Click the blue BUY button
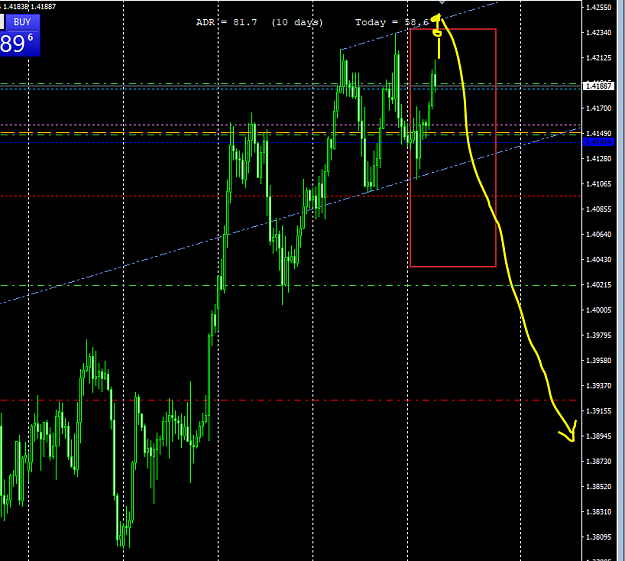625x561 pixels. click(22, 22)
